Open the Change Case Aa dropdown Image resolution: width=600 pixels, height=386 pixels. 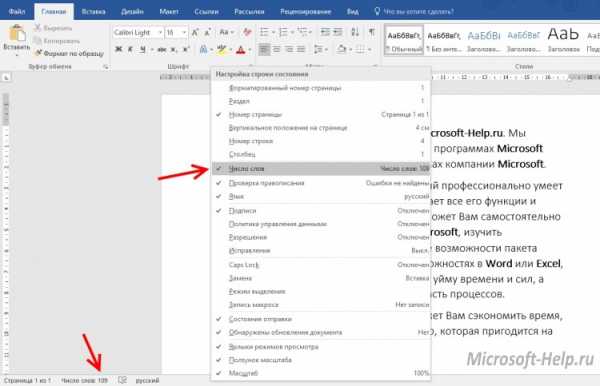pos(227,33)
